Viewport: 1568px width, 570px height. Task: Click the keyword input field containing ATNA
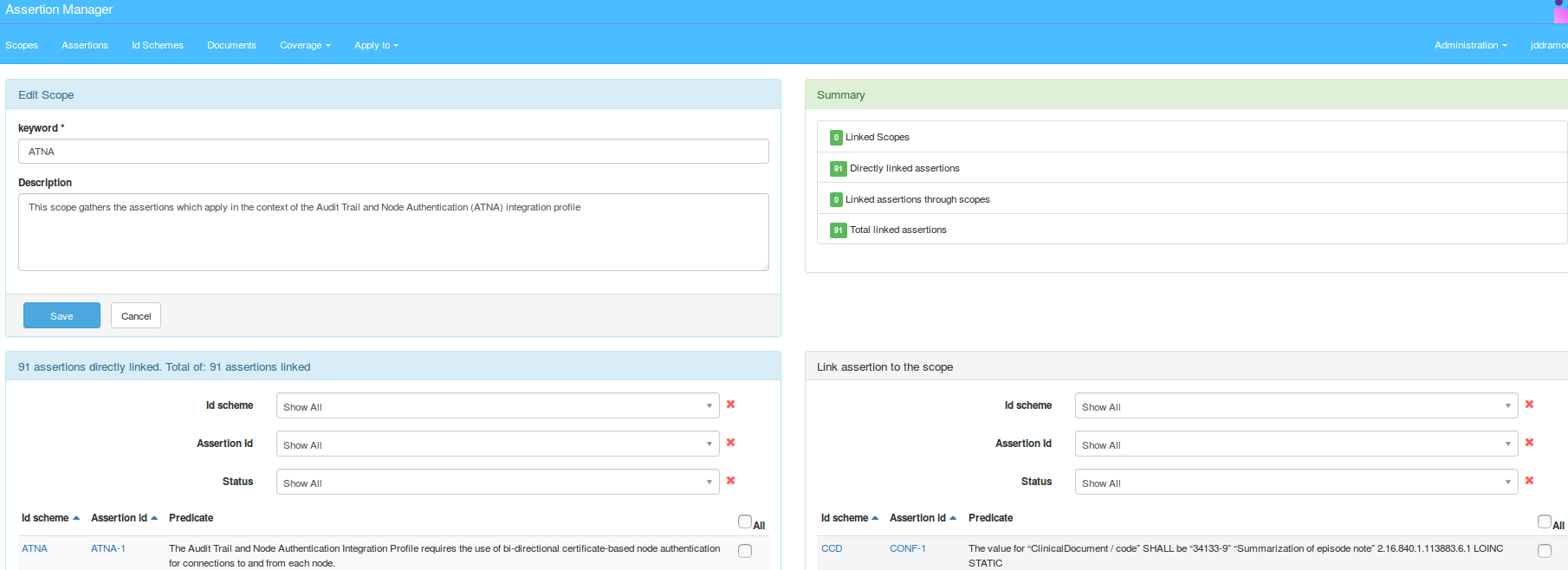pos(393,152)
